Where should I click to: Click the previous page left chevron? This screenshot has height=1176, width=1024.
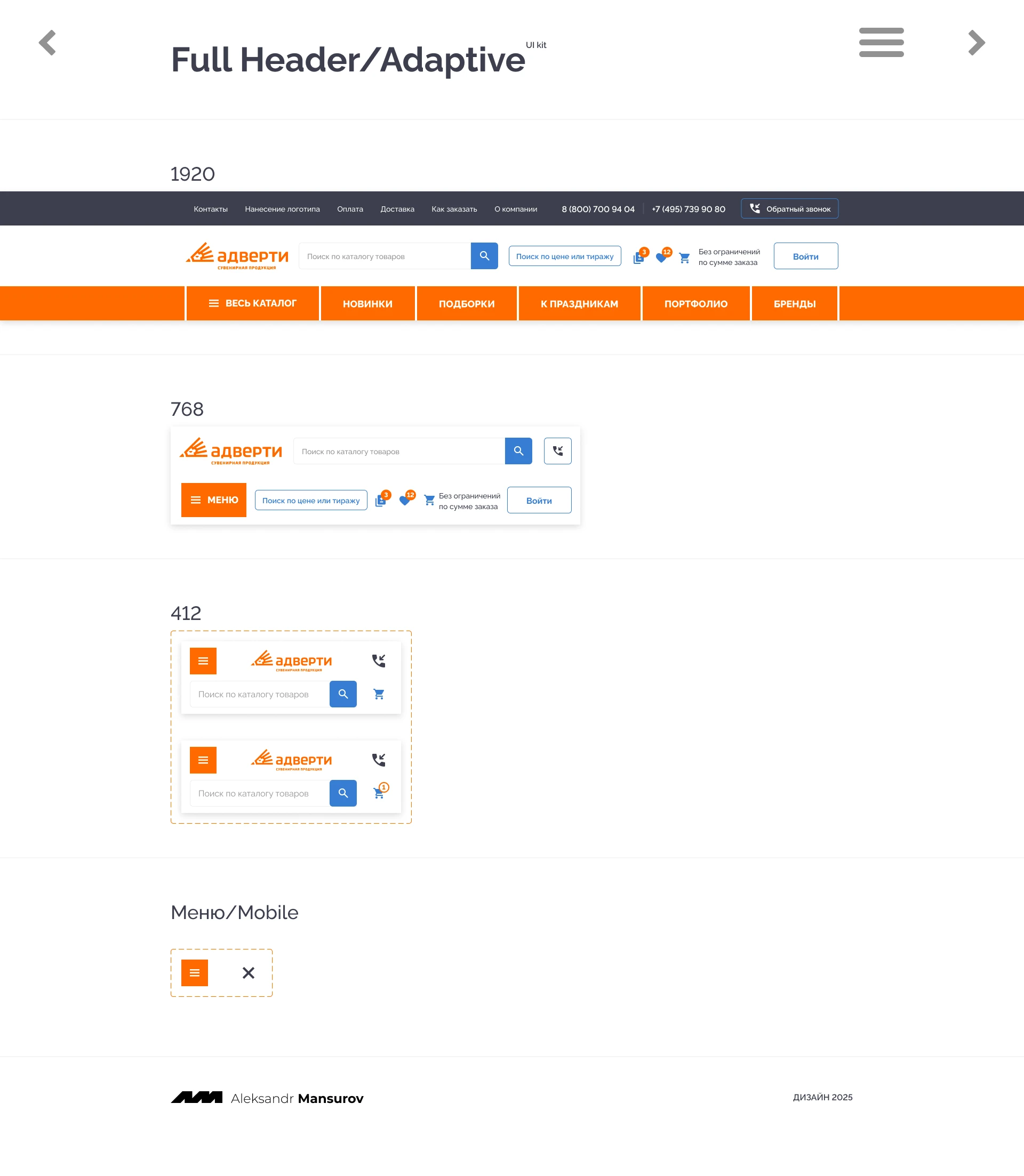tap(47, 43)
